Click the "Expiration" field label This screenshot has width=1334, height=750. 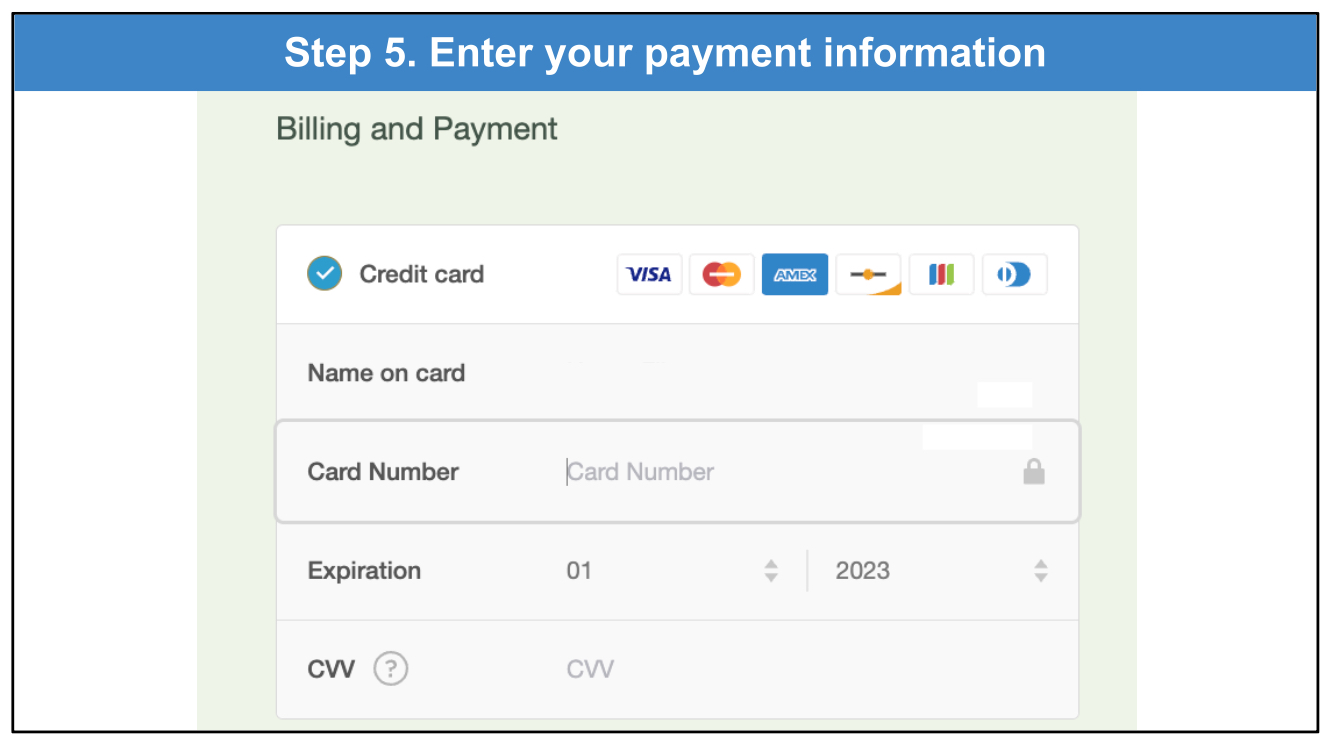pyautogui.click(x=364, y=571)
